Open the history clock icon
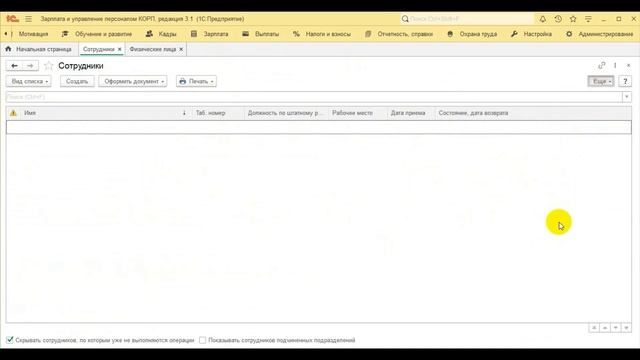640x360 pixels. [x=558, y=19]
